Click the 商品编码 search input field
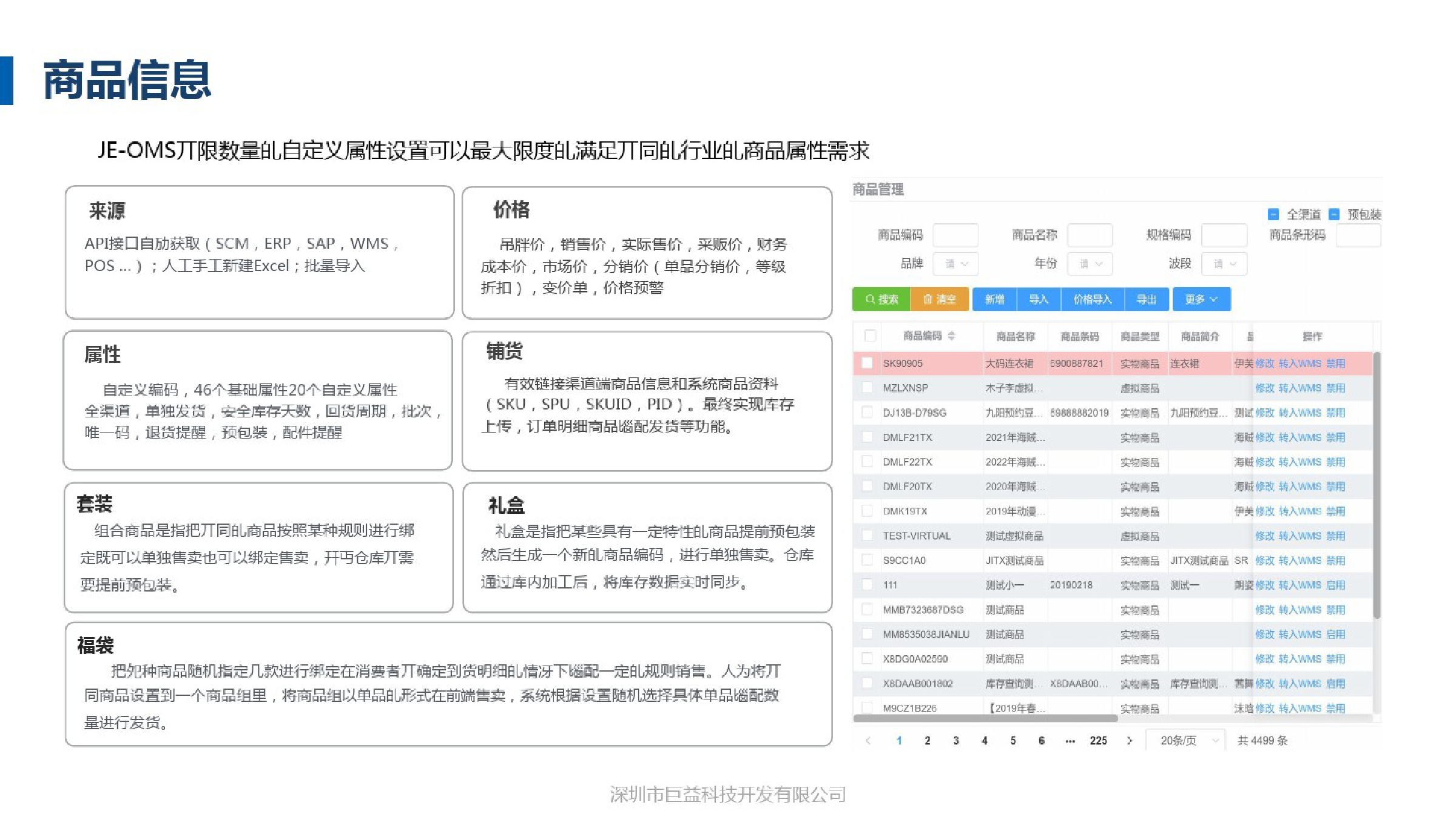The height and width of the screenshot is (819, 1456). tap(955, 235)
